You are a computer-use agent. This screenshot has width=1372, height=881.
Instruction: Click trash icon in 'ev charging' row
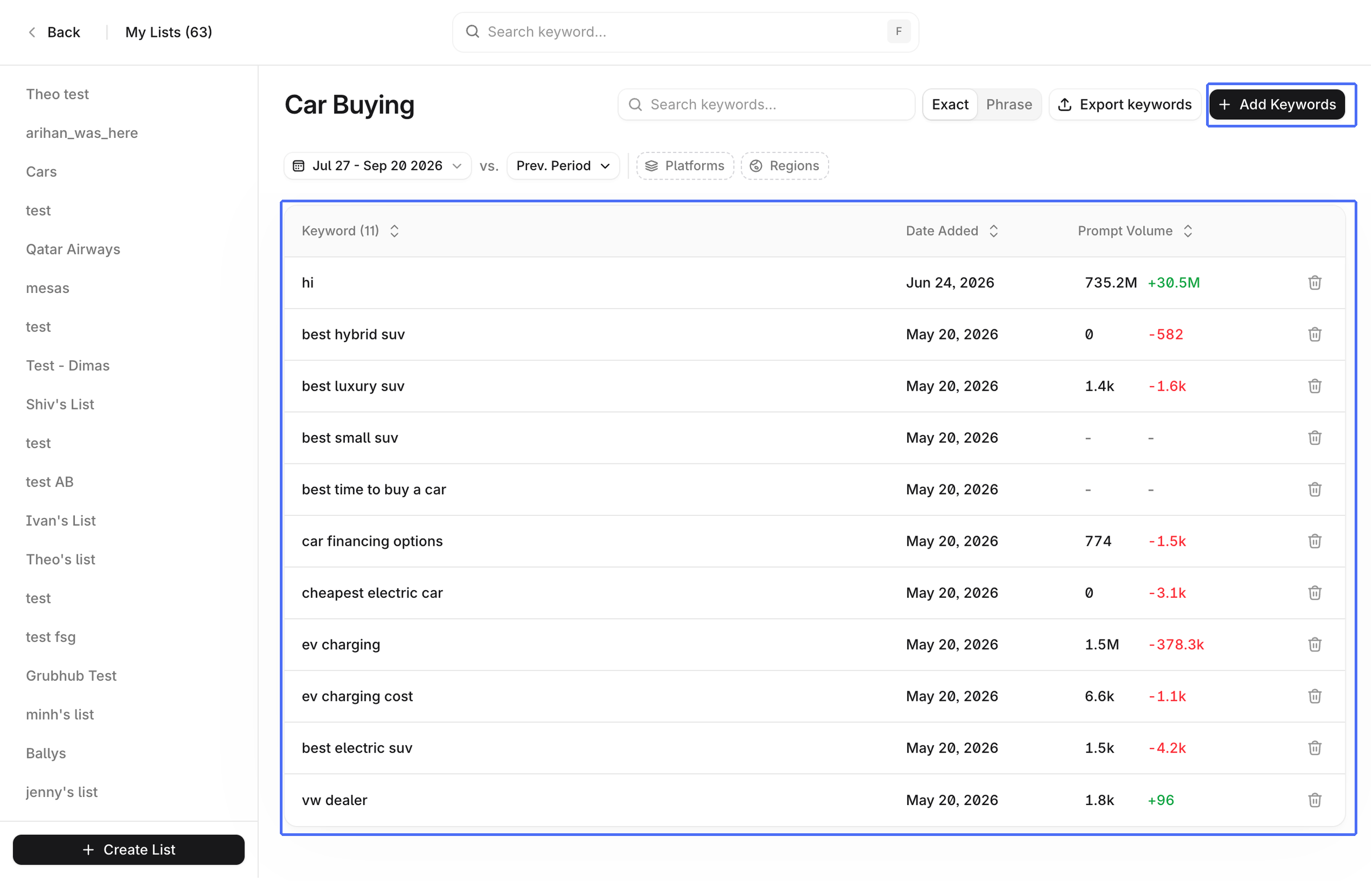pos(1314,644)
